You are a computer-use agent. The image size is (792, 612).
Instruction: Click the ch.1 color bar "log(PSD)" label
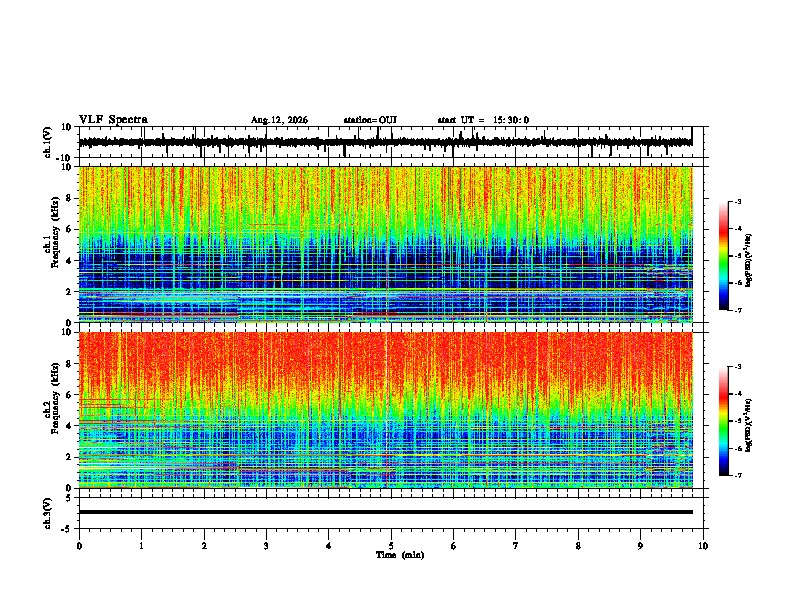click(x=749, y=260)
